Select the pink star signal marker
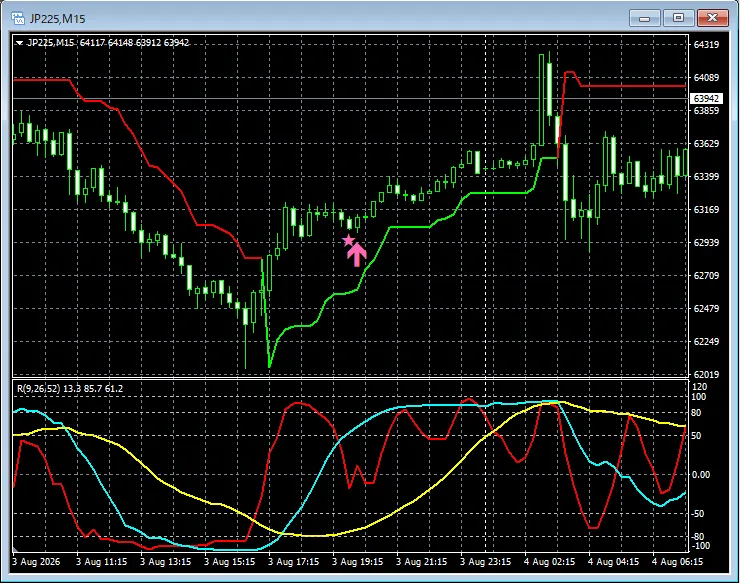Screen dimensions: 741x583 (348, 241)
